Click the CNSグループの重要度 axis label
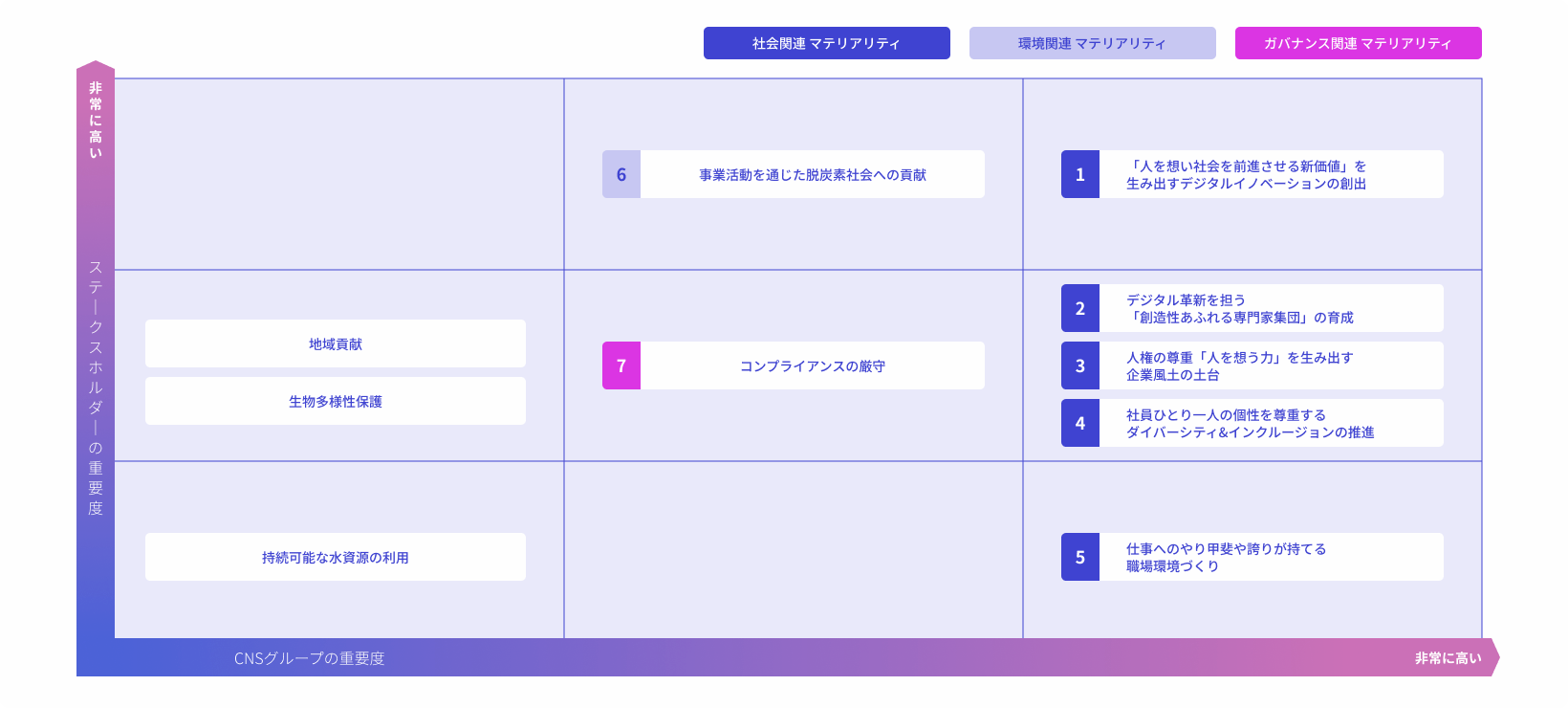Image resolution: width=1568 pixels, height=708 pixels. (x=309, y=658)
